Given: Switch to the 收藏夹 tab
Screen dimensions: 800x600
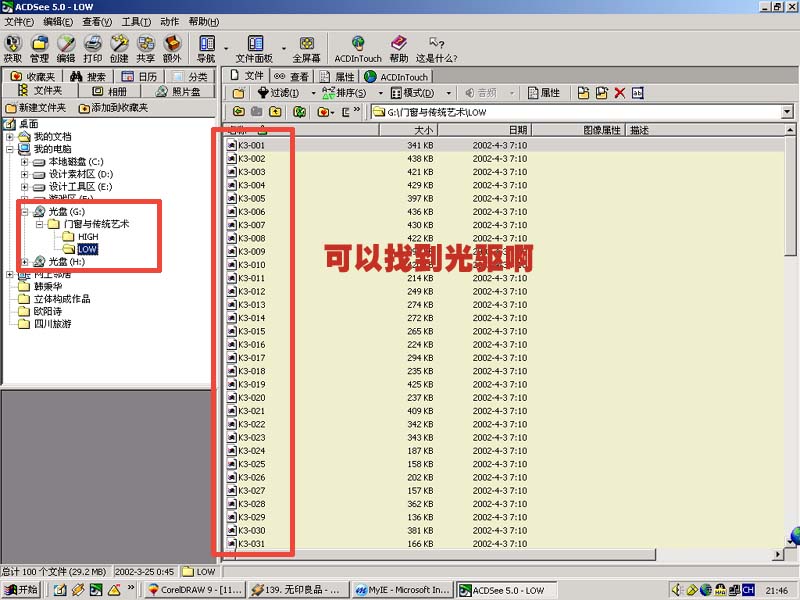Looking at the screenshot, I should [x=33, y=77].
